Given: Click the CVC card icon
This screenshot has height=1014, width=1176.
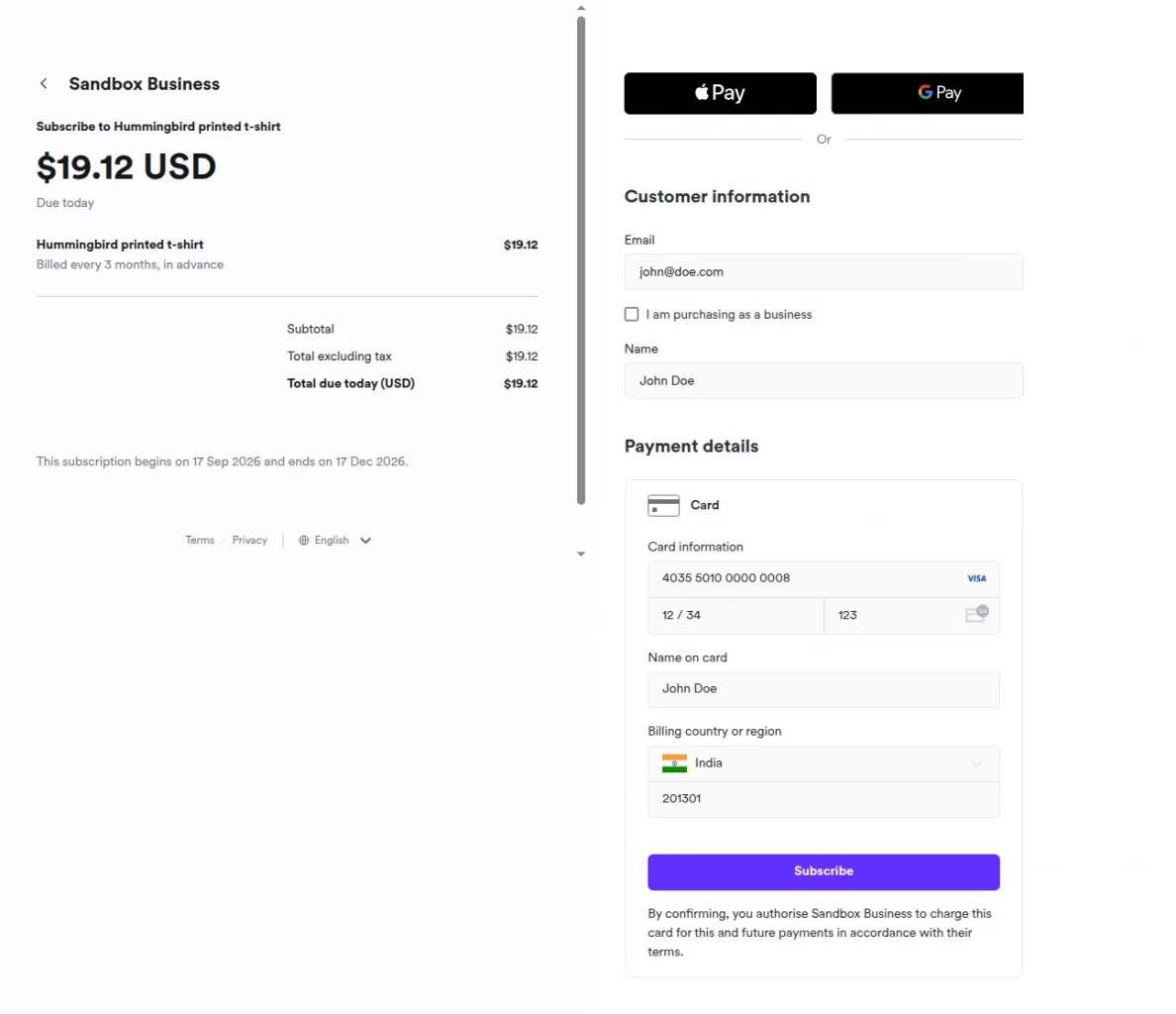Looking at the screenshot, I should coord(976,614).
